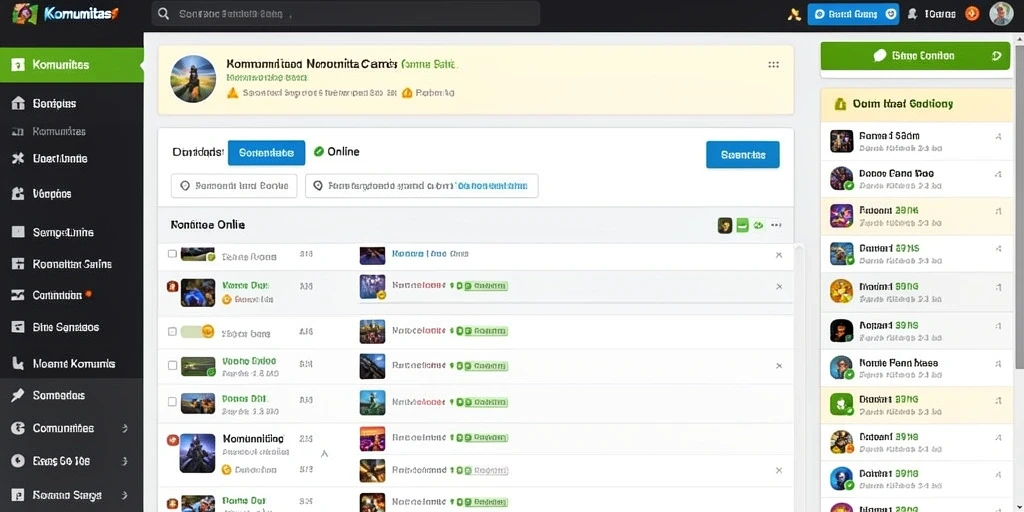Expand the Comunnitas item using its sidebar chevron
Viewport: 1024px width, 512px height.
tap(125, 428)
